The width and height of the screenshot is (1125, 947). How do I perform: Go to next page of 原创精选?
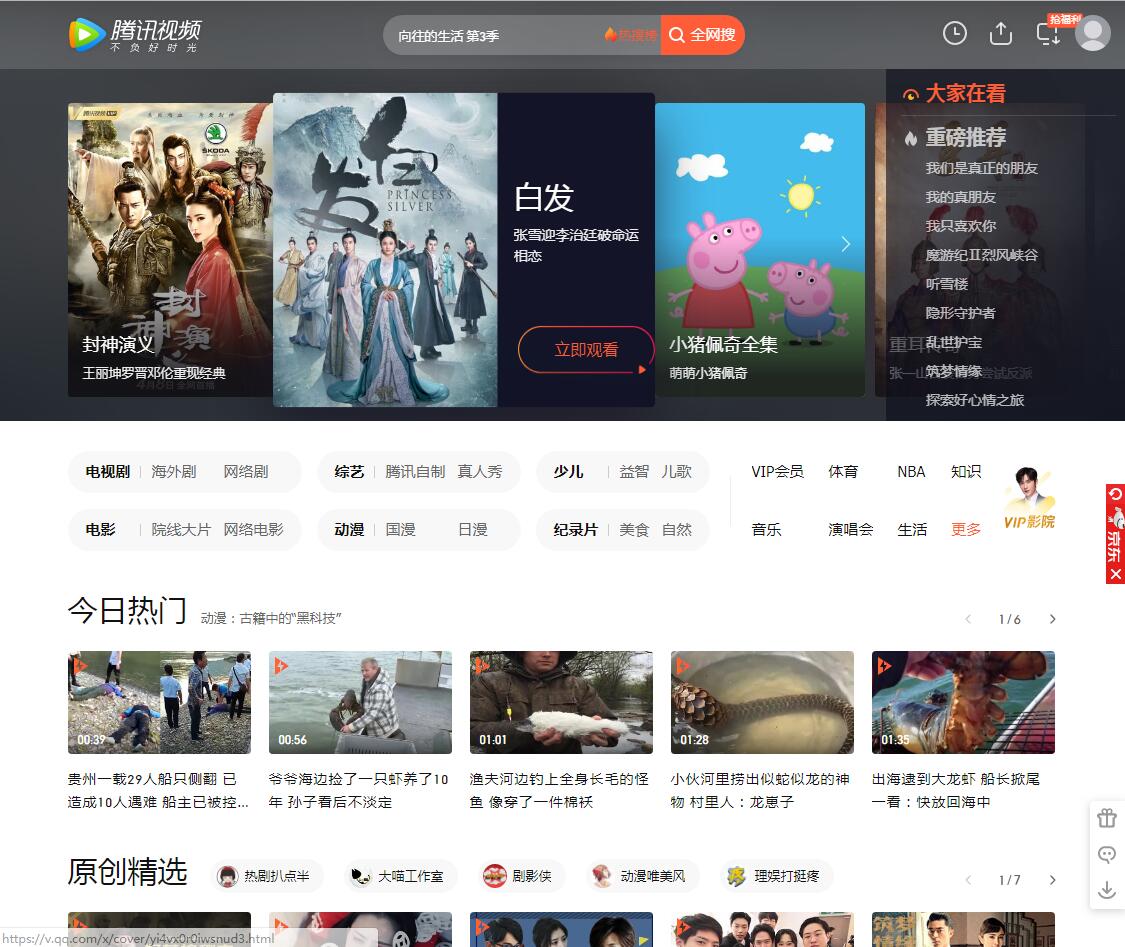1053,880
